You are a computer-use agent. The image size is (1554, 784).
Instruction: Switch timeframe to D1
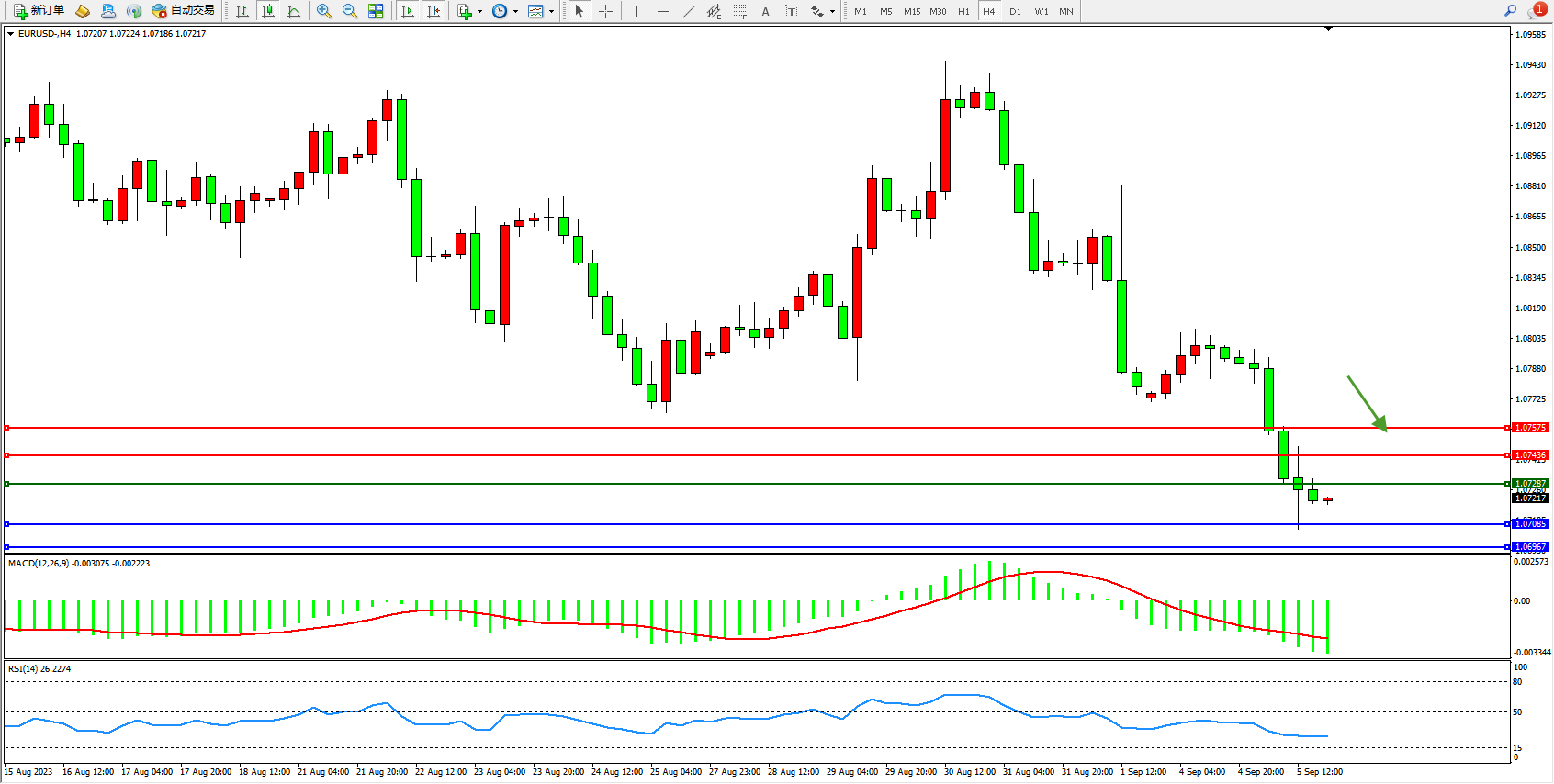pyautogui.click(x=1015, y=11)
